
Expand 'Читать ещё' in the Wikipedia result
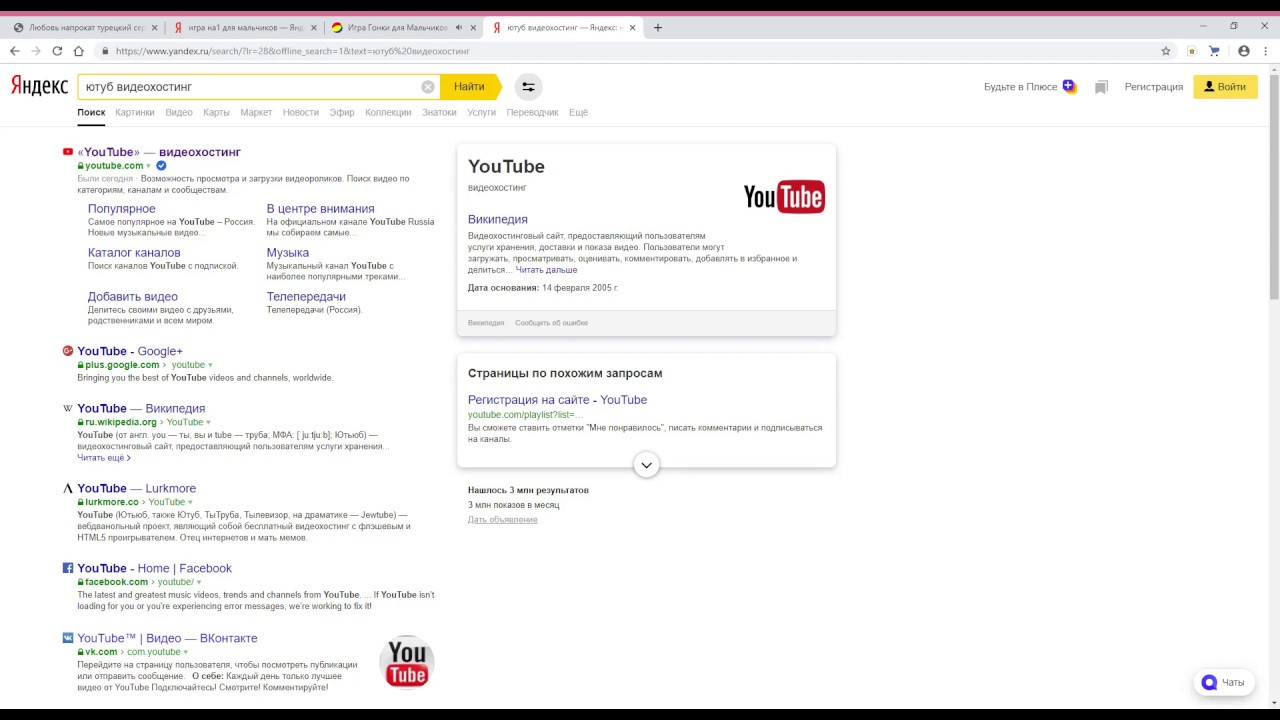(104, 457)
